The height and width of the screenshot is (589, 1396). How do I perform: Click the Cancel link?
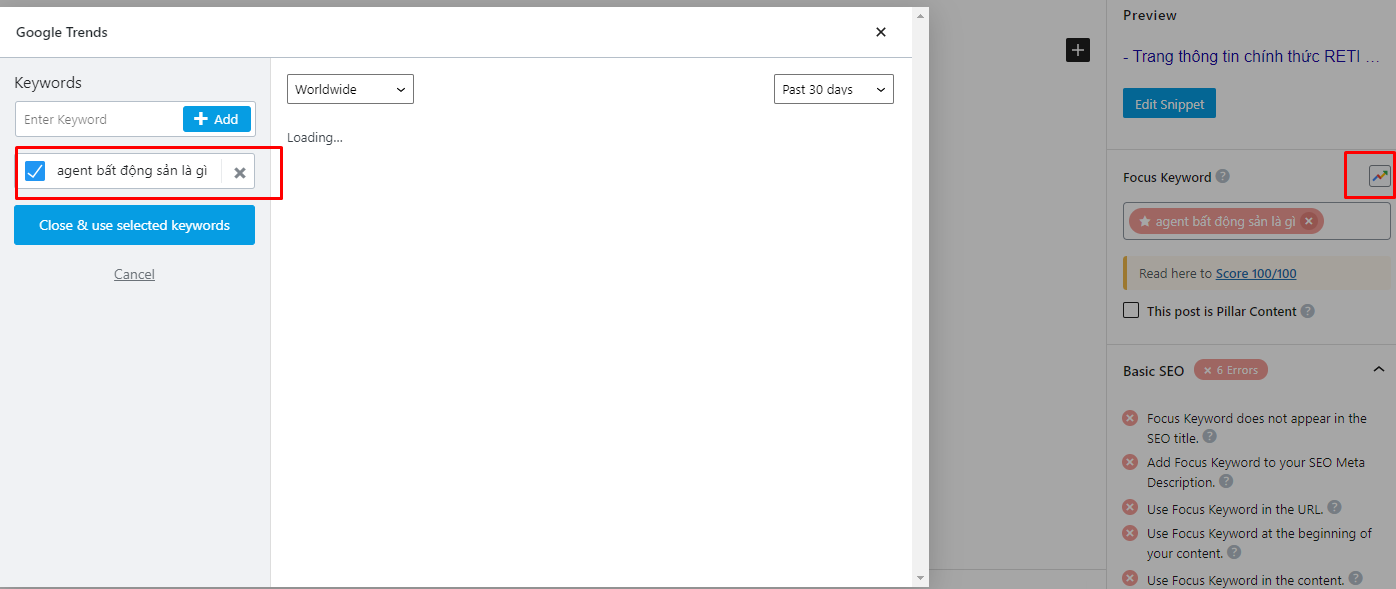pos(134,274)
